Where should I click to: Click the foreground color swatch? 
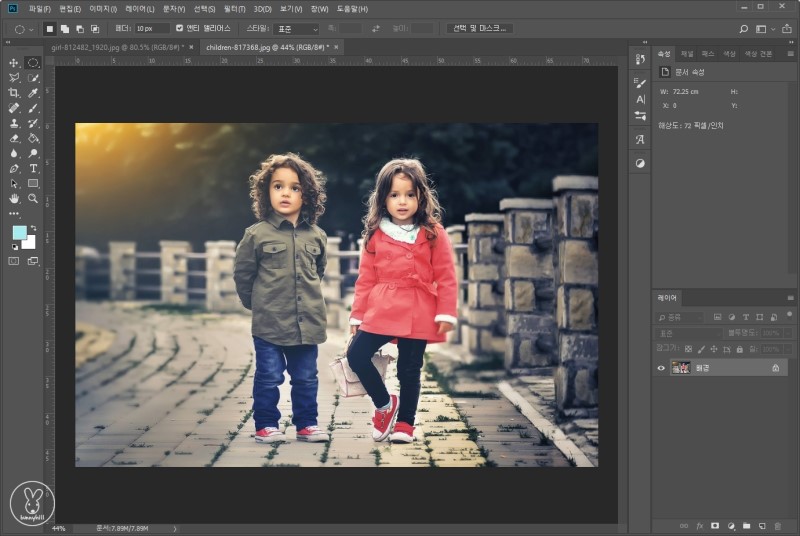tap(19, 232)
